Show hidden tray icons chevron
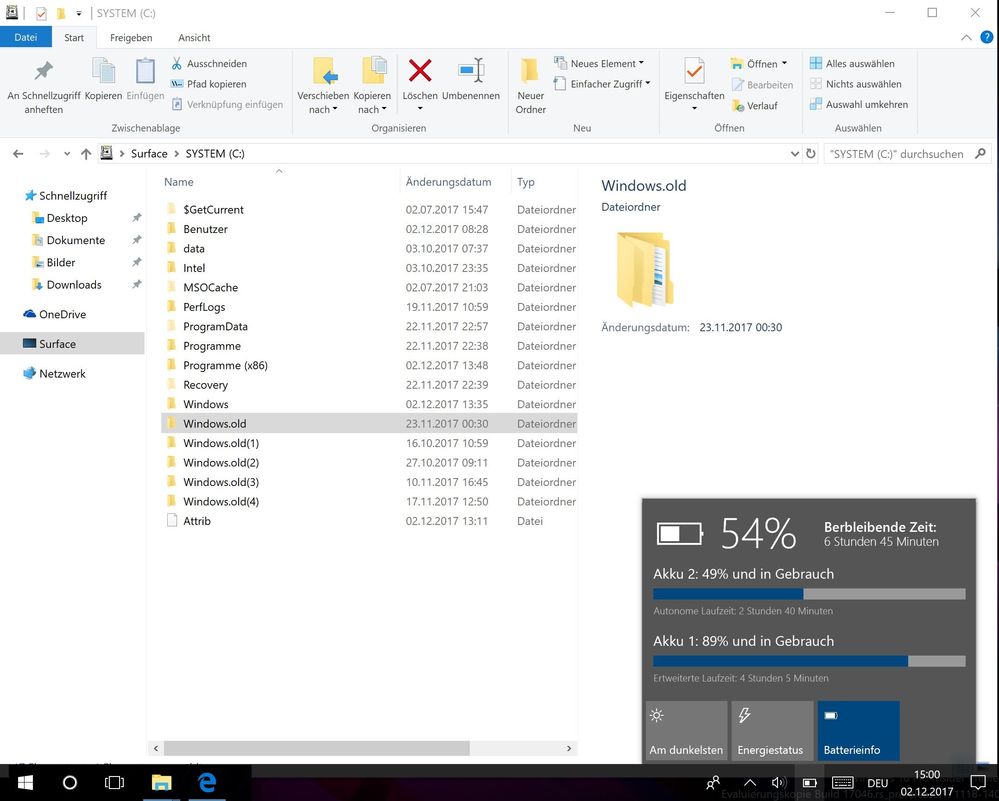999x801 pixels. point(750,783)
